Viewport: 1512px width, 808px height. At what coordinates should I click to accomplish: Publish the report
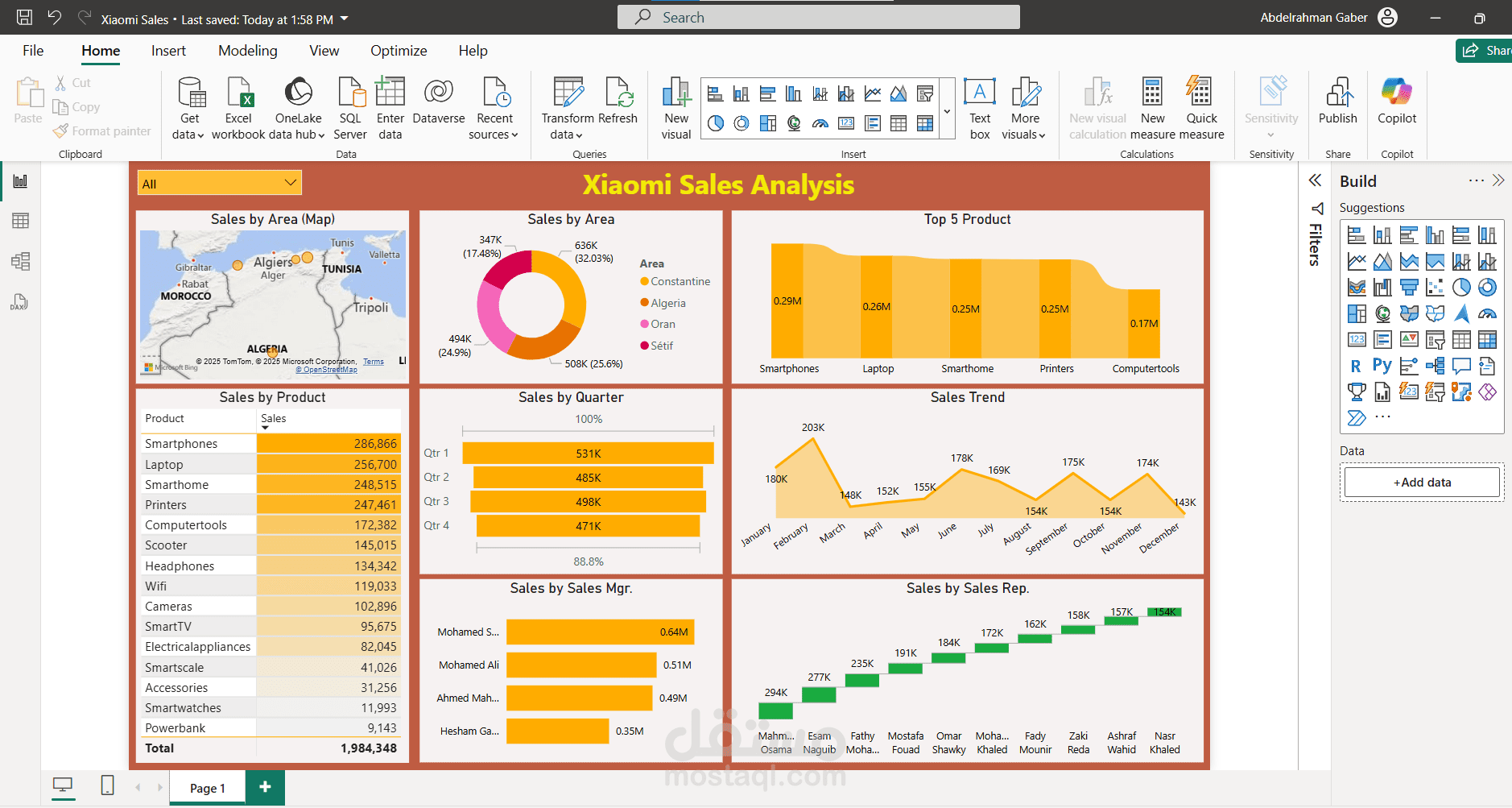pos(1338,101)
